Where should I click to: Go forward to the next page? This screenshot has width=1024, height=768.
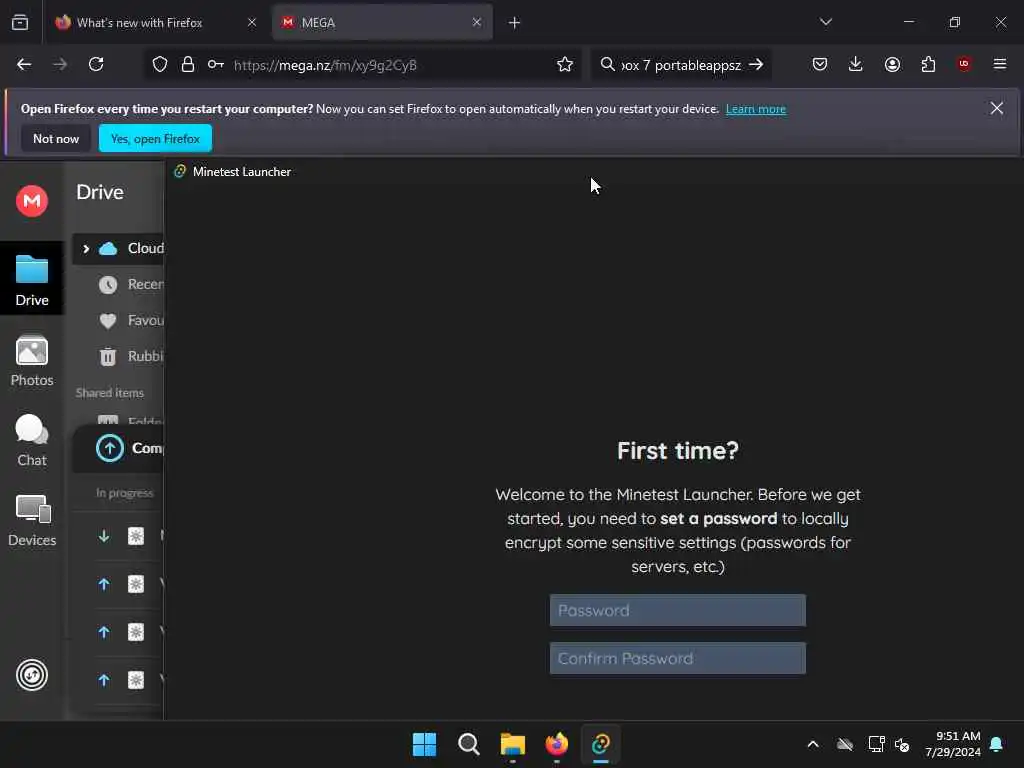[60, 64]
